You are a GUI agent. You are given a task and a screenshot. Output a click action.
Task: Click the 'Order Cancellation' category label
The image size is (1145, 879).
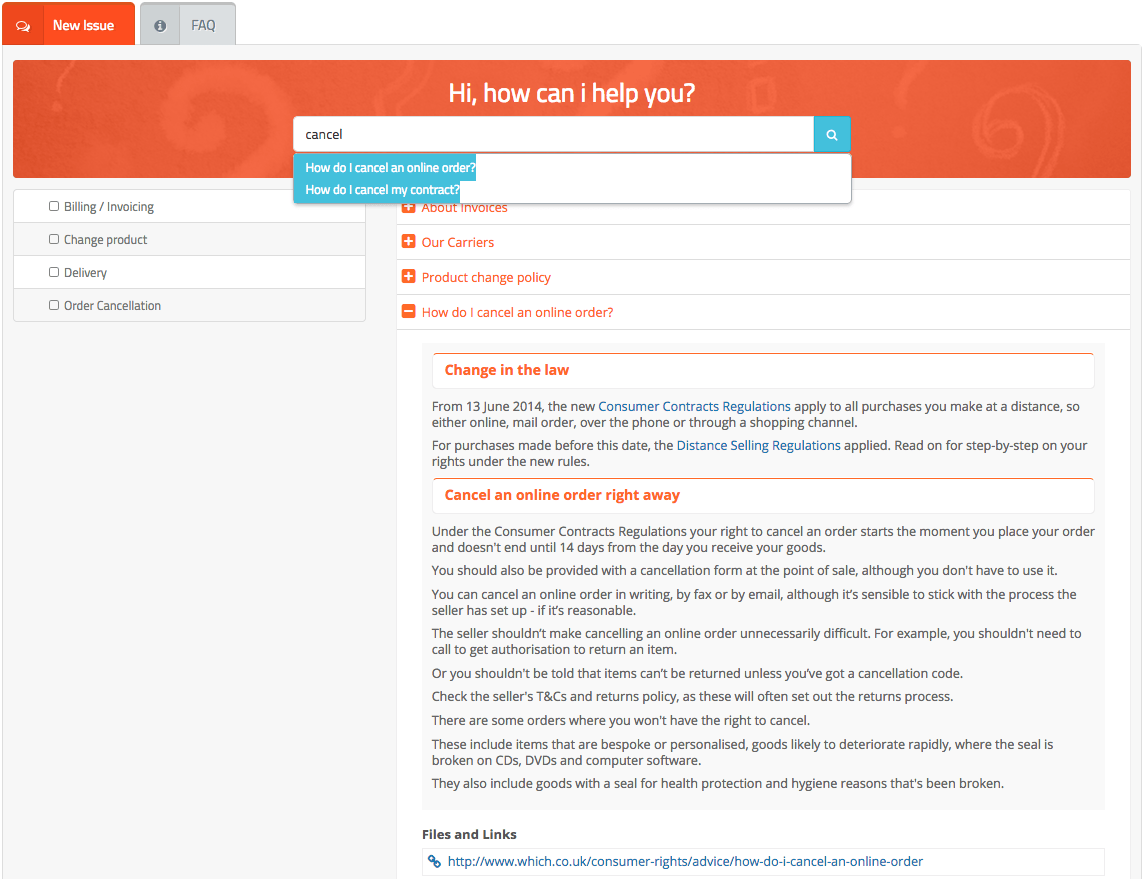112,305
